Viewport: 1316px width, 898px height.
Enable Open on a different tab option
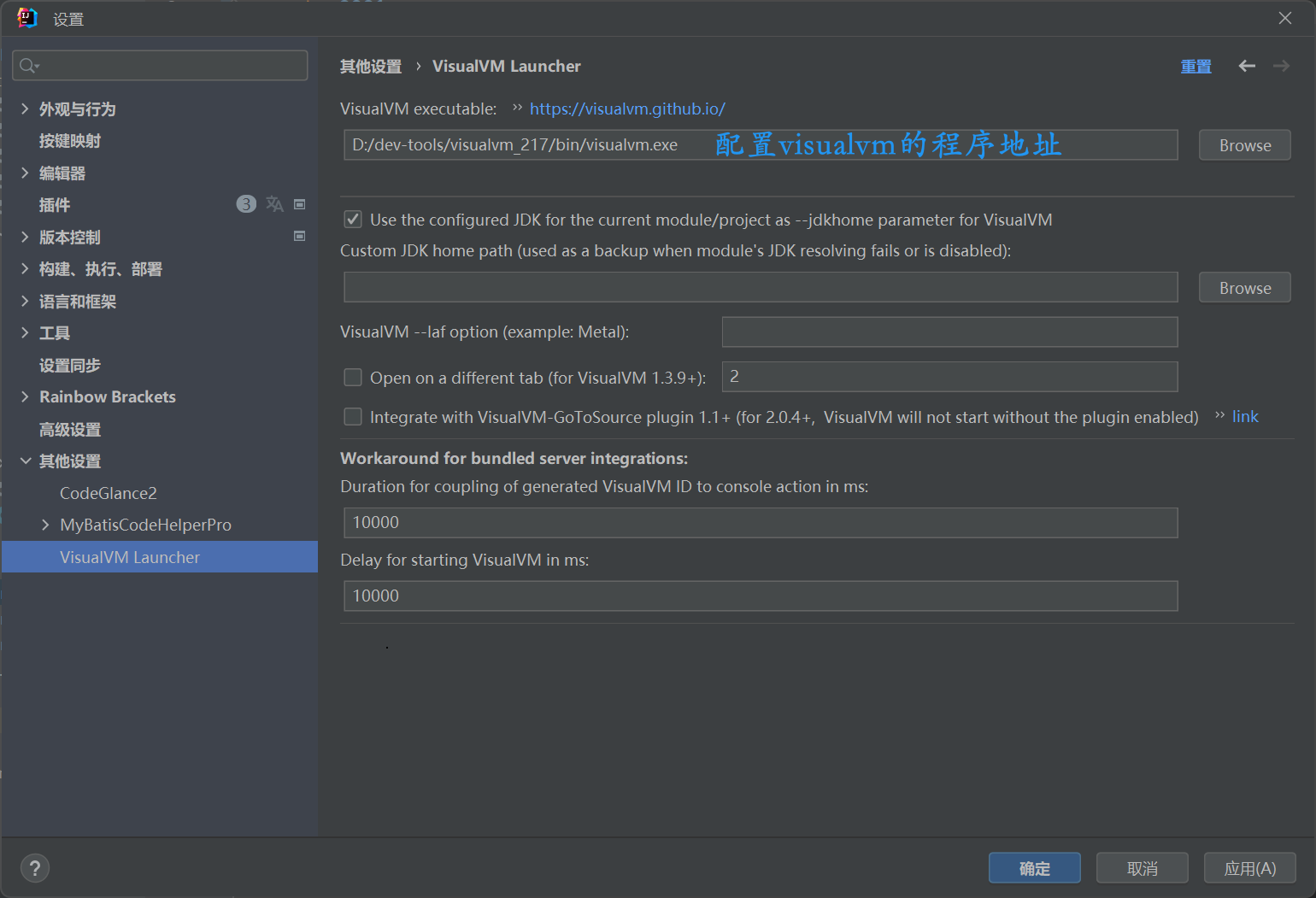pyautogui.click(x=353, y=377)
